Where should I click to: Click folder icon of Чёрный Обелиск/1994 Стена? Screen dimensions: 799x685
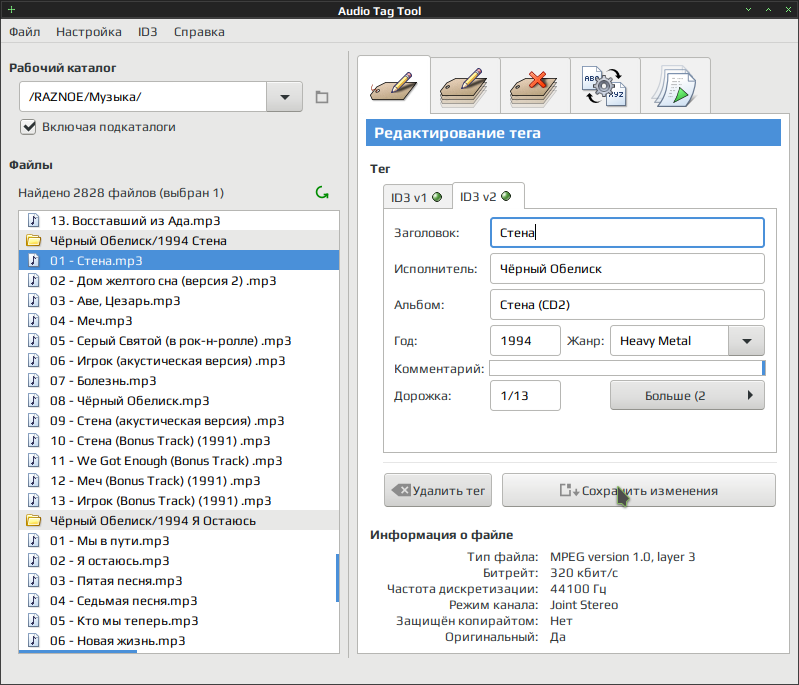[34, 241]
